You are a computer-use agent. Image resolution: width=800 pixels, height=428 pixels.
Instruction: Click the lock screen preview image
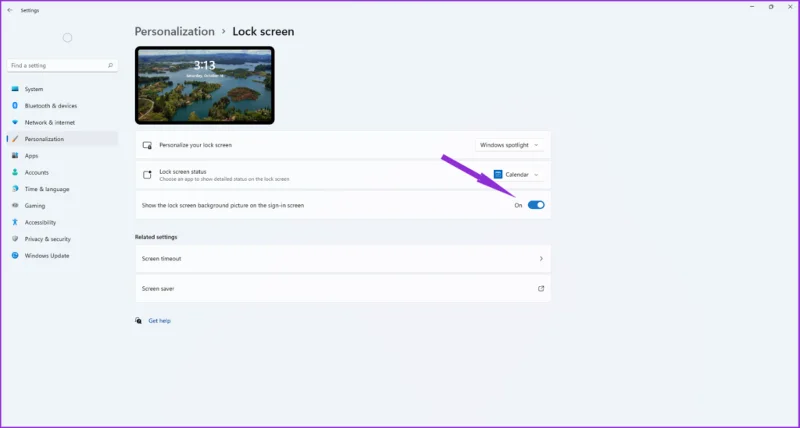205,85
